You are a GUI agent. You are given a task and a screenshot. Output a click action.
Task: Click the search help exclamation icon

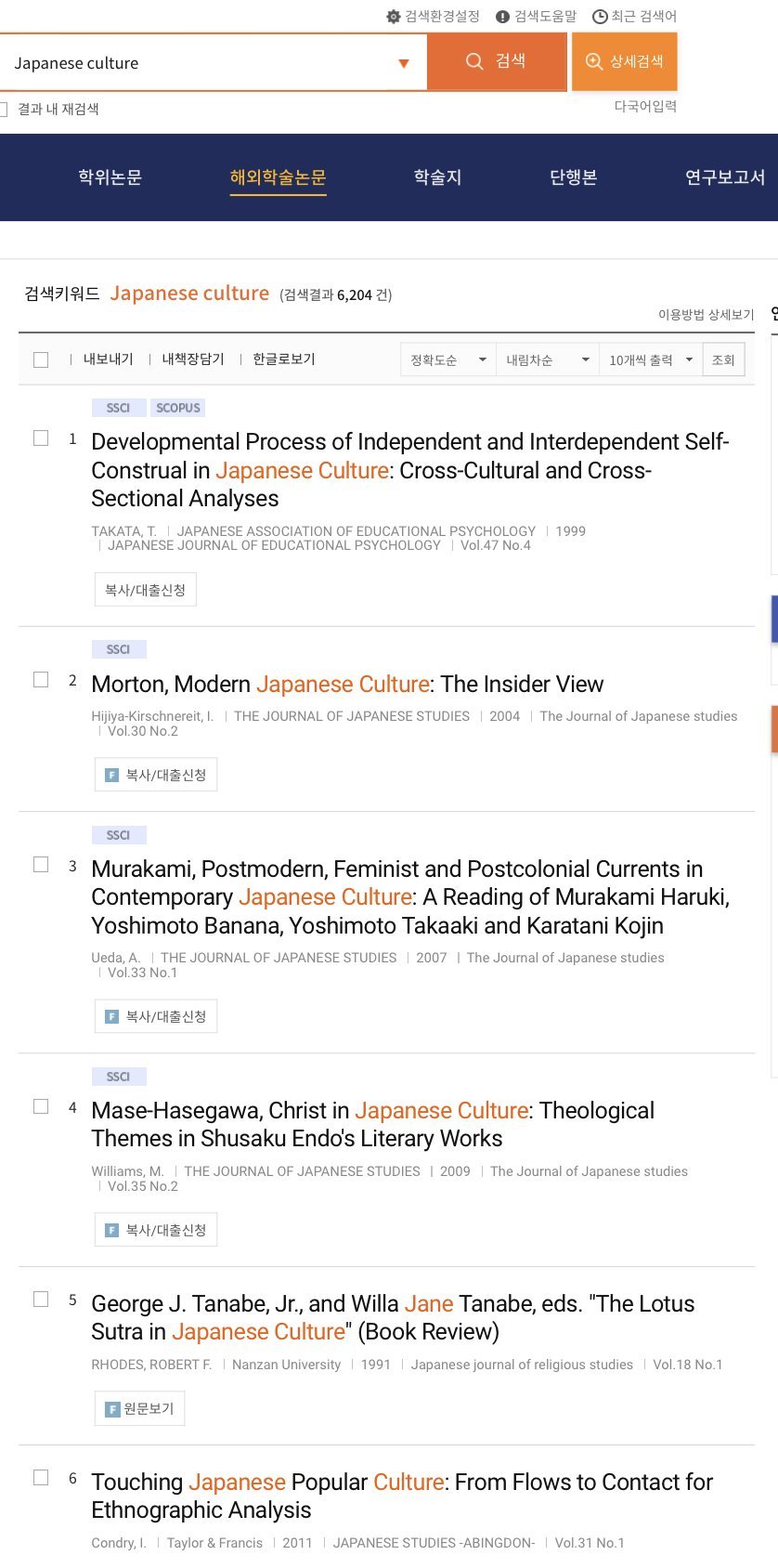[503, 17]
